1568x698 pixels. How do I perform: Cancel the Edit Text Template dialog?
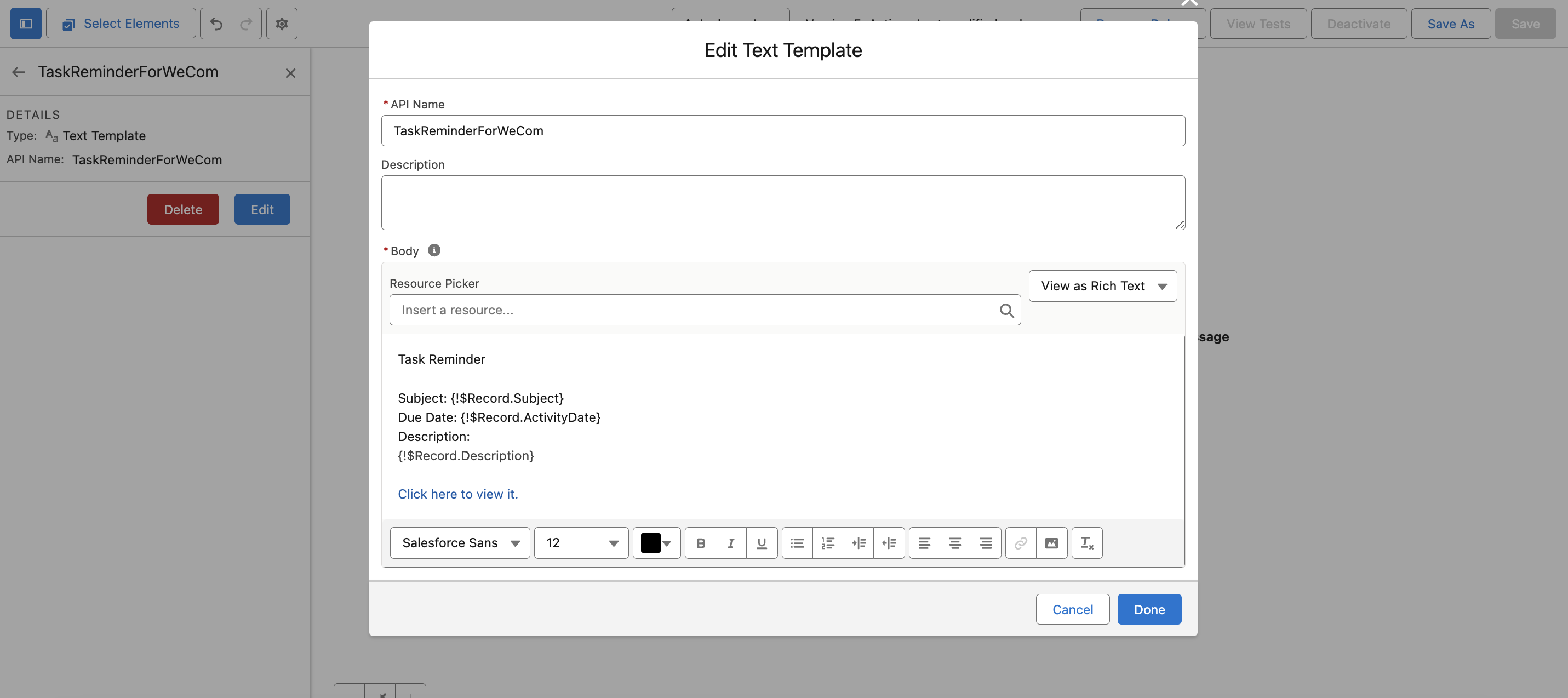point(1073,609)
